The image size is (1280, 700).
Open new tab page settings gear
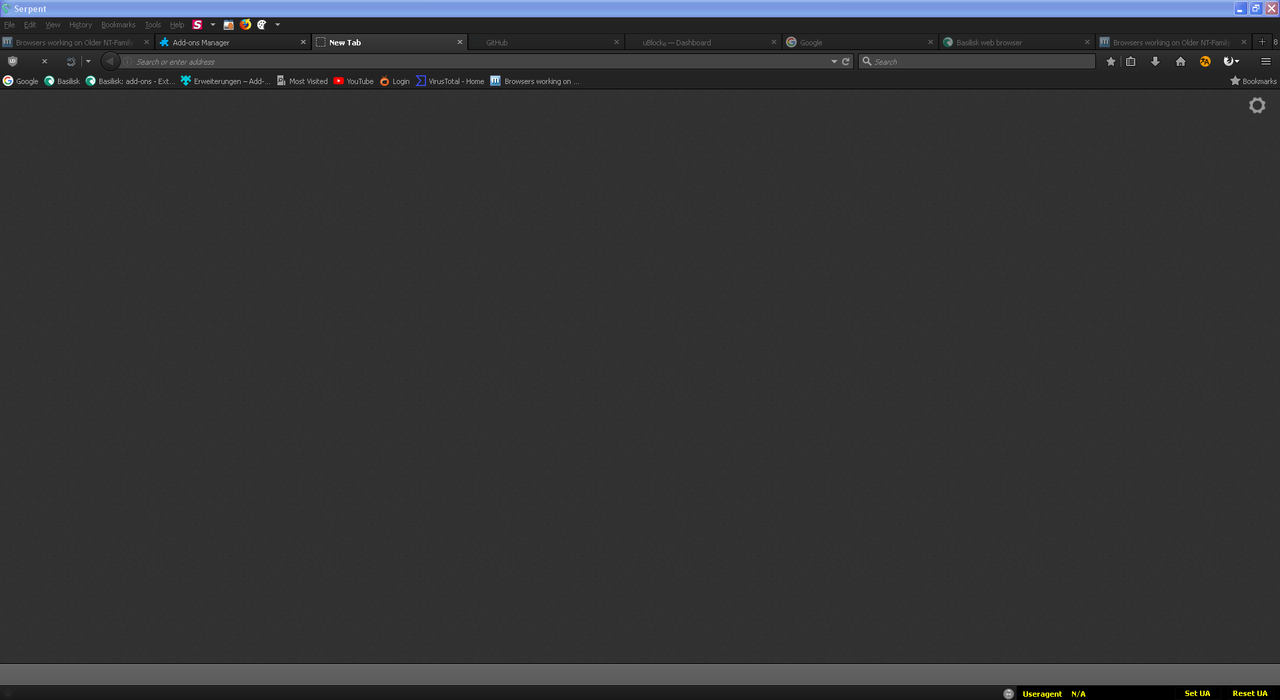(1257, 105)
